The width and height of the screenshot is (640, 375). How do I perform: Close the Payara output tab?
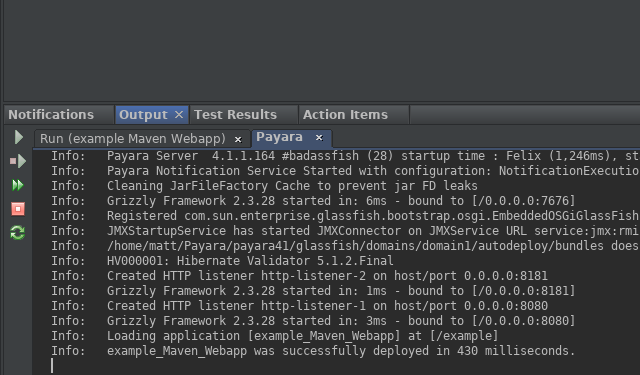click(x=319, y=138)
